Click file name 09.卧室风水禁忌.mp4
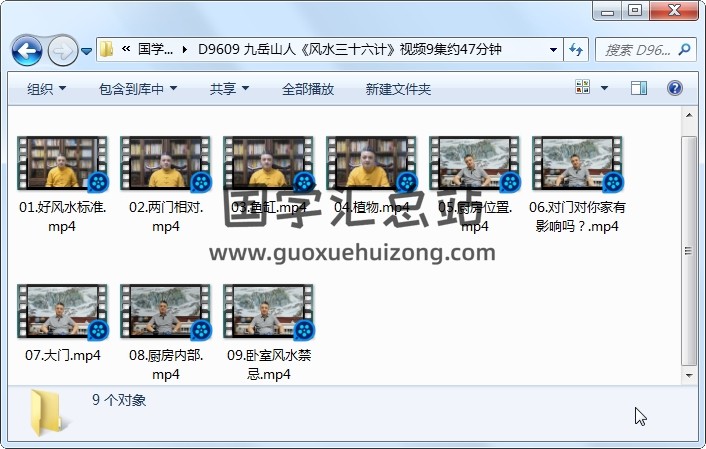The width and height of the screenshot is (706, 449). pos(269,364)
